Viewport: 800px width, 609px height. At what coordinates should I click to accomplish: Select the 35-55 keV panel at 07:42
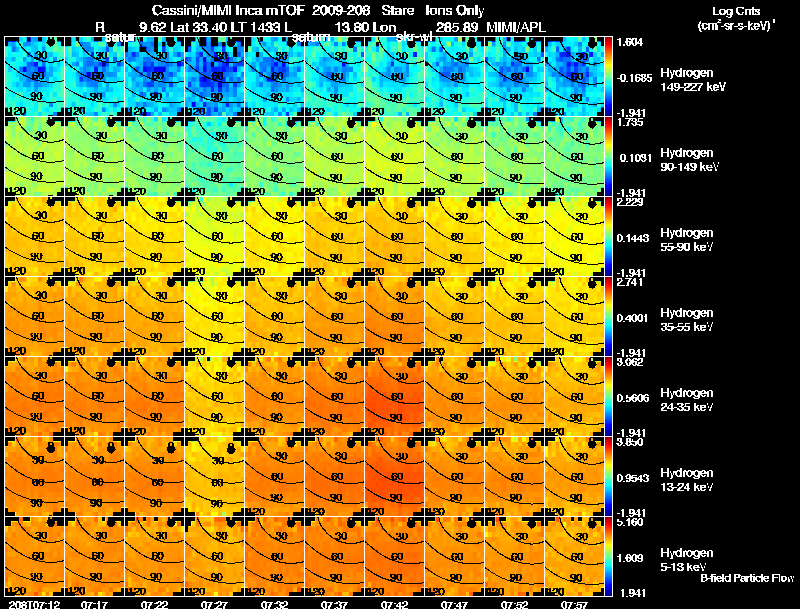click(394, 317)
